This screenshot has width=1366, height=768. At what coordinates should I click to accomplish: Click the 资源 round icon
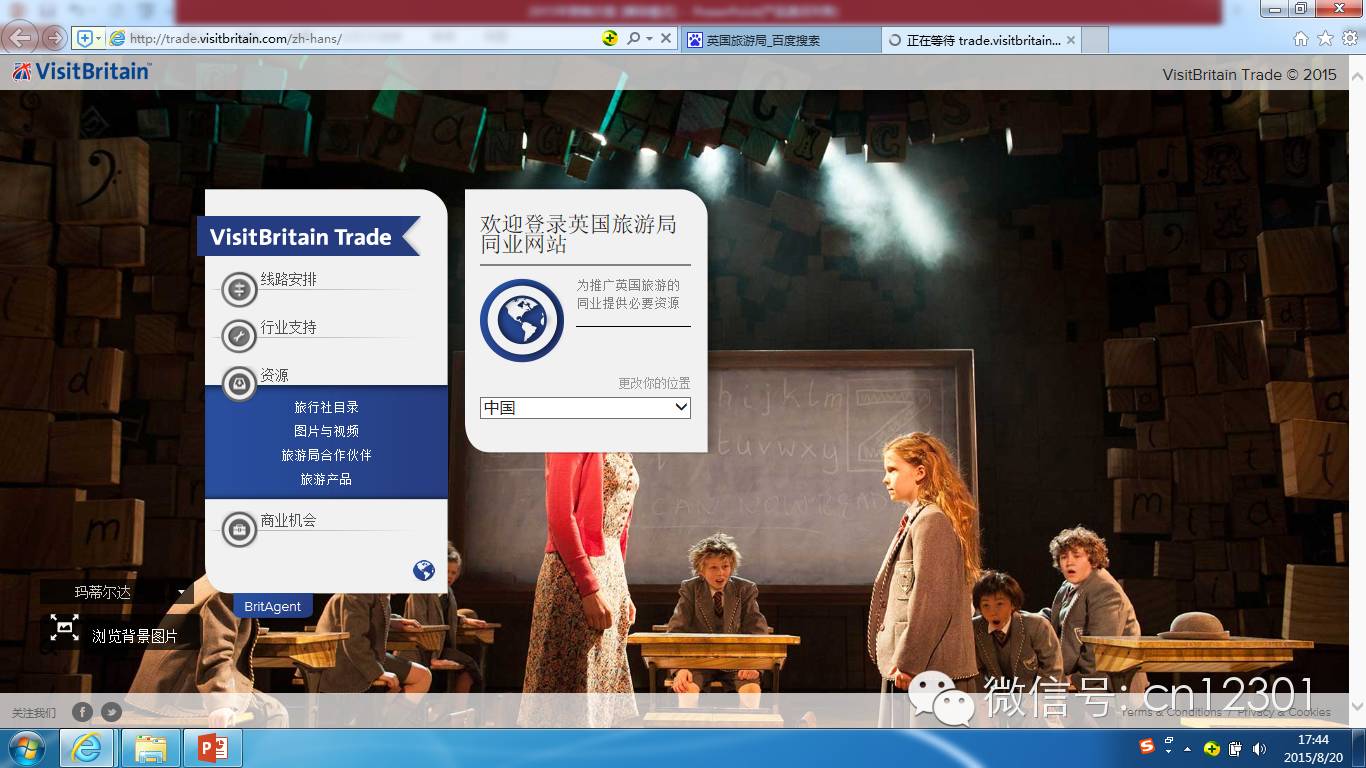click(239, 384)
